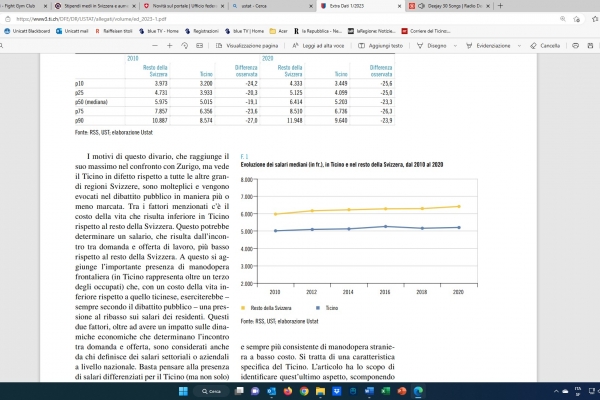The image size is (600, 400).
Task: Click the 2020 Ticino data point
Action: click(x=459, y=227)
